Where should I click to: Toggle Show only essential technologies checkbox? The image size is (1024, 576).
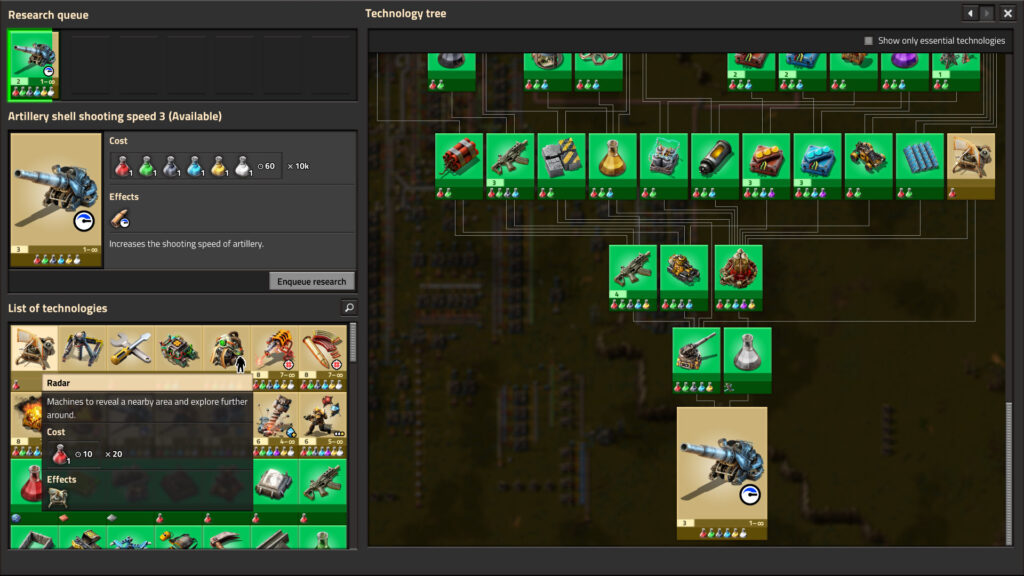(x=868, y=41)
